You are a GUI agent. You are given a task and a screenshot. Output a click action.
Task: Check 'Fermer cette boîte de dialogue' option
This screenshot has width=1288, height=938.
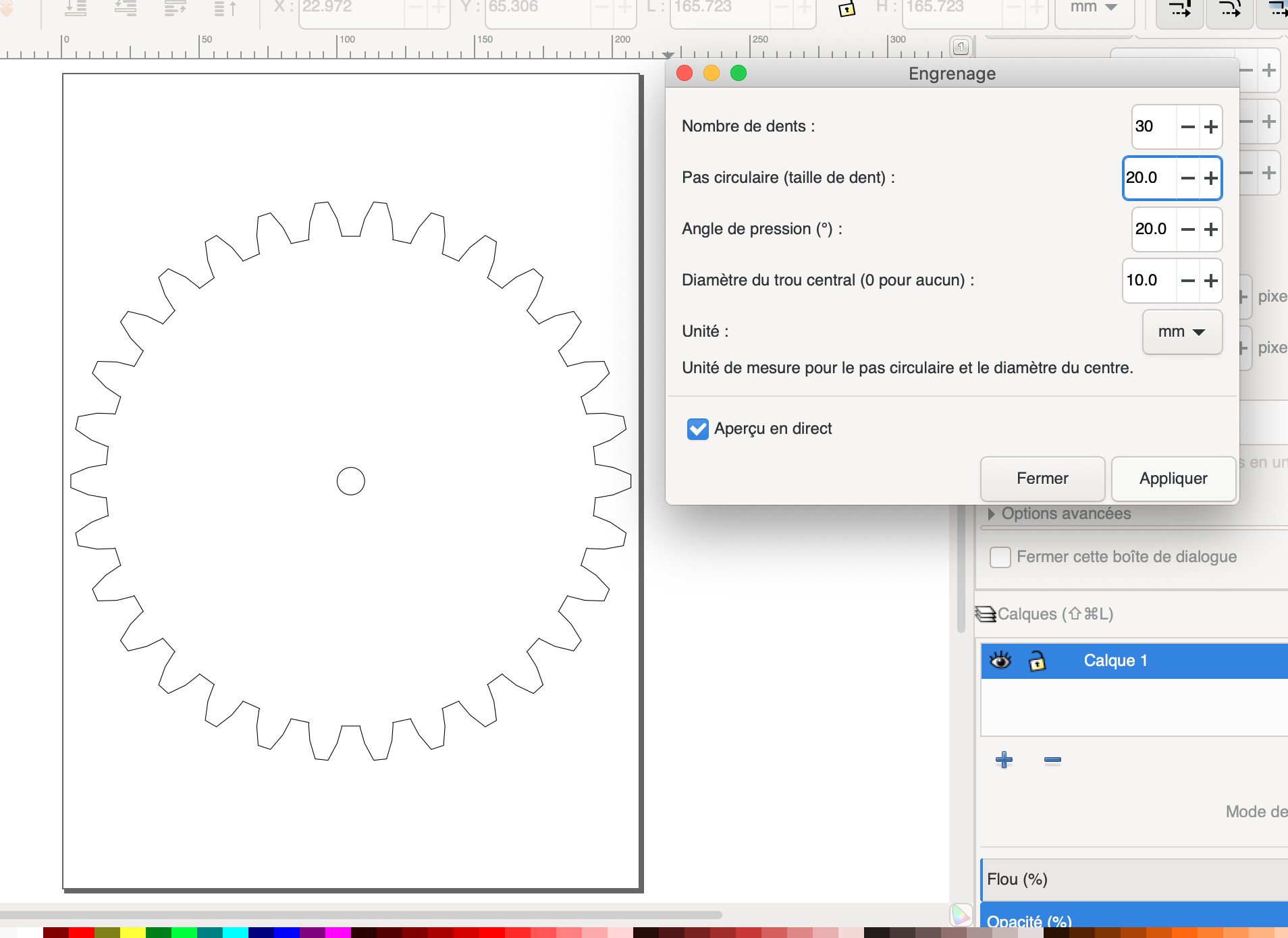(1000, 557)
